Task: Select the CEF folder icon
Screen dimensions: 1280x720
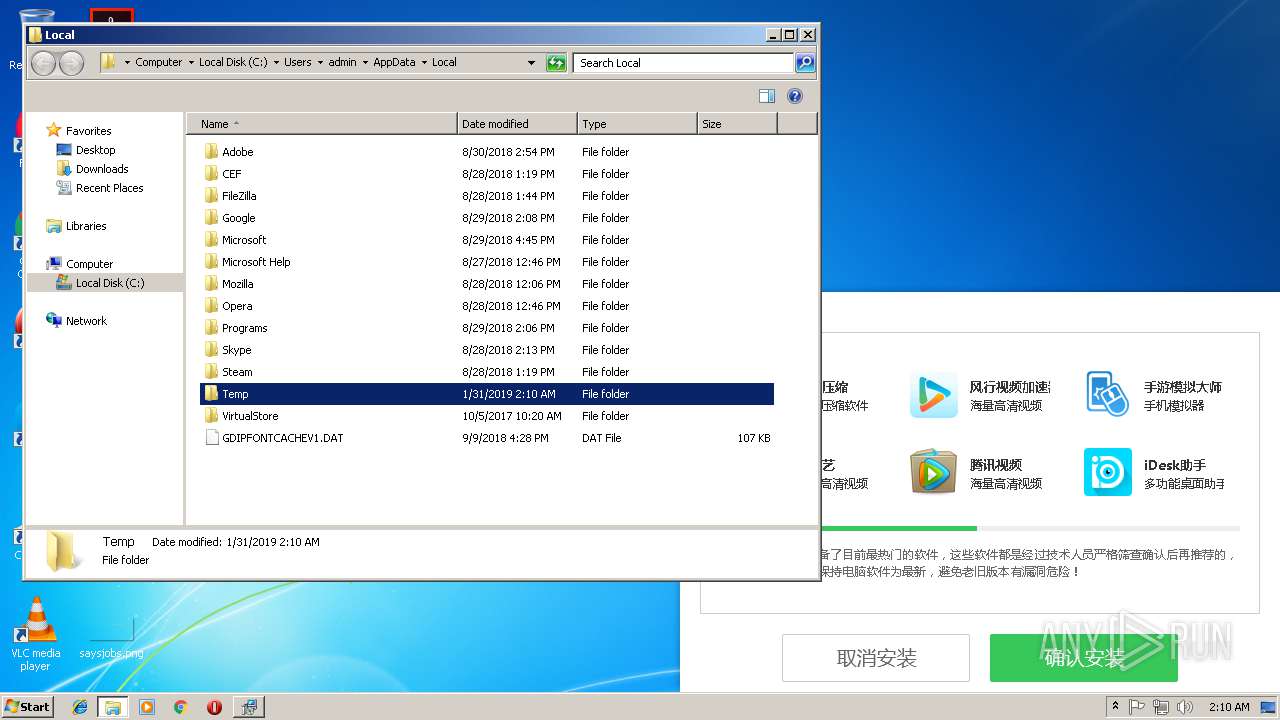Action: pyautogui.click(x=211, y=174)
